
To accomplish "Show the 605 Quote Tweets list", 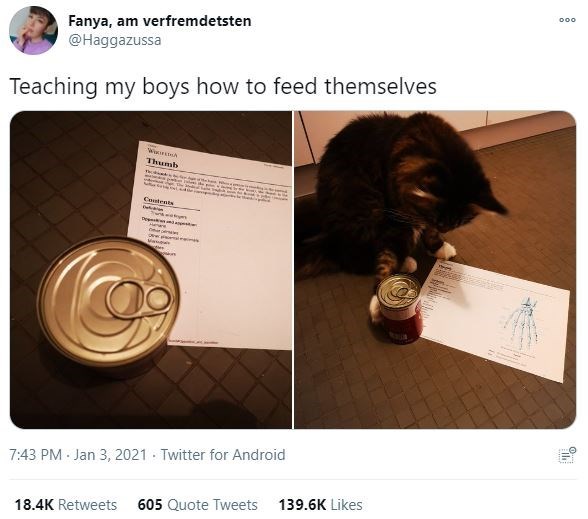I will pos(198,505).
